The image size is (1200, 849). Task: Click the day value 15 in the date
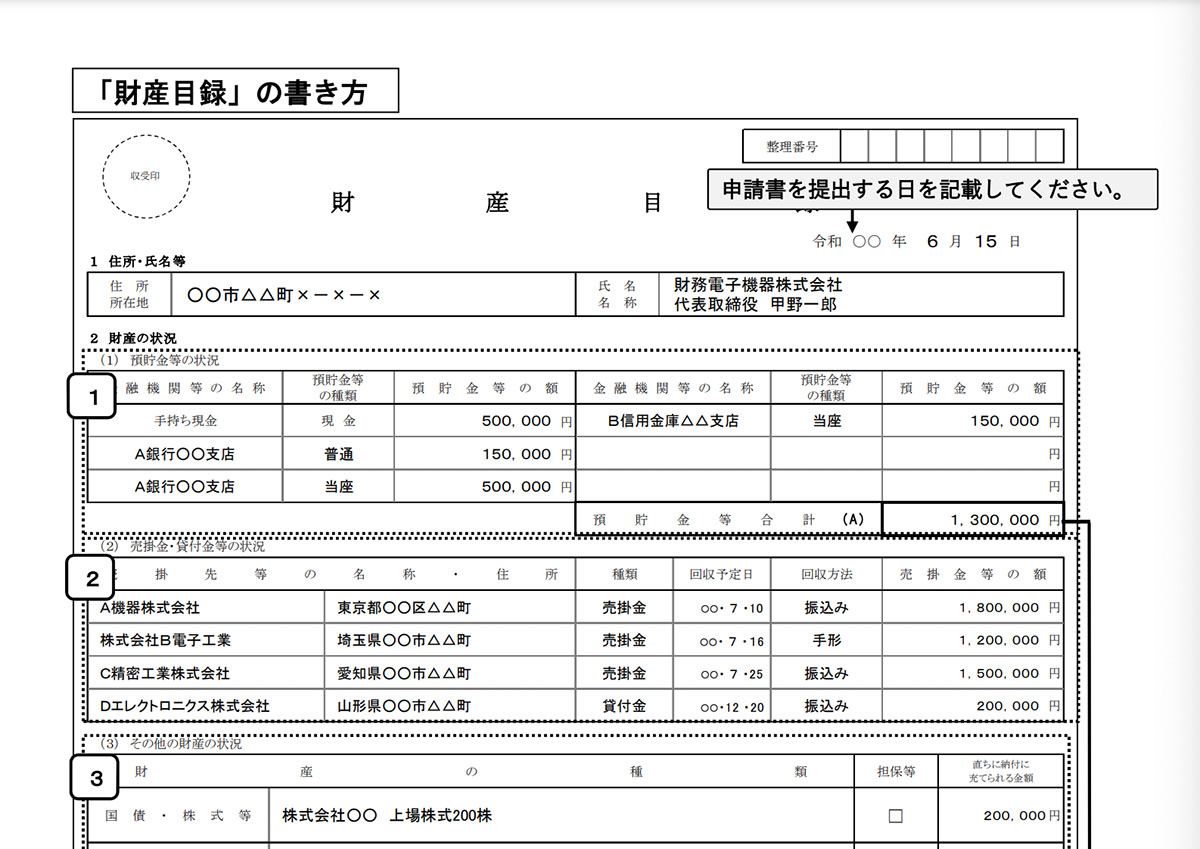coord(986,242)
